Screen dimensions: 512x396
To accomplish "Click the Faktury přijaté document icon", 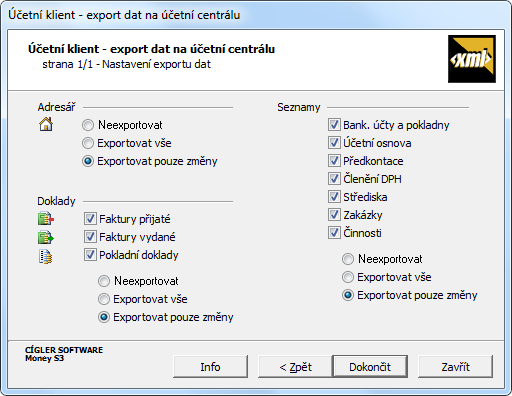I will click(x=46, y=219).
